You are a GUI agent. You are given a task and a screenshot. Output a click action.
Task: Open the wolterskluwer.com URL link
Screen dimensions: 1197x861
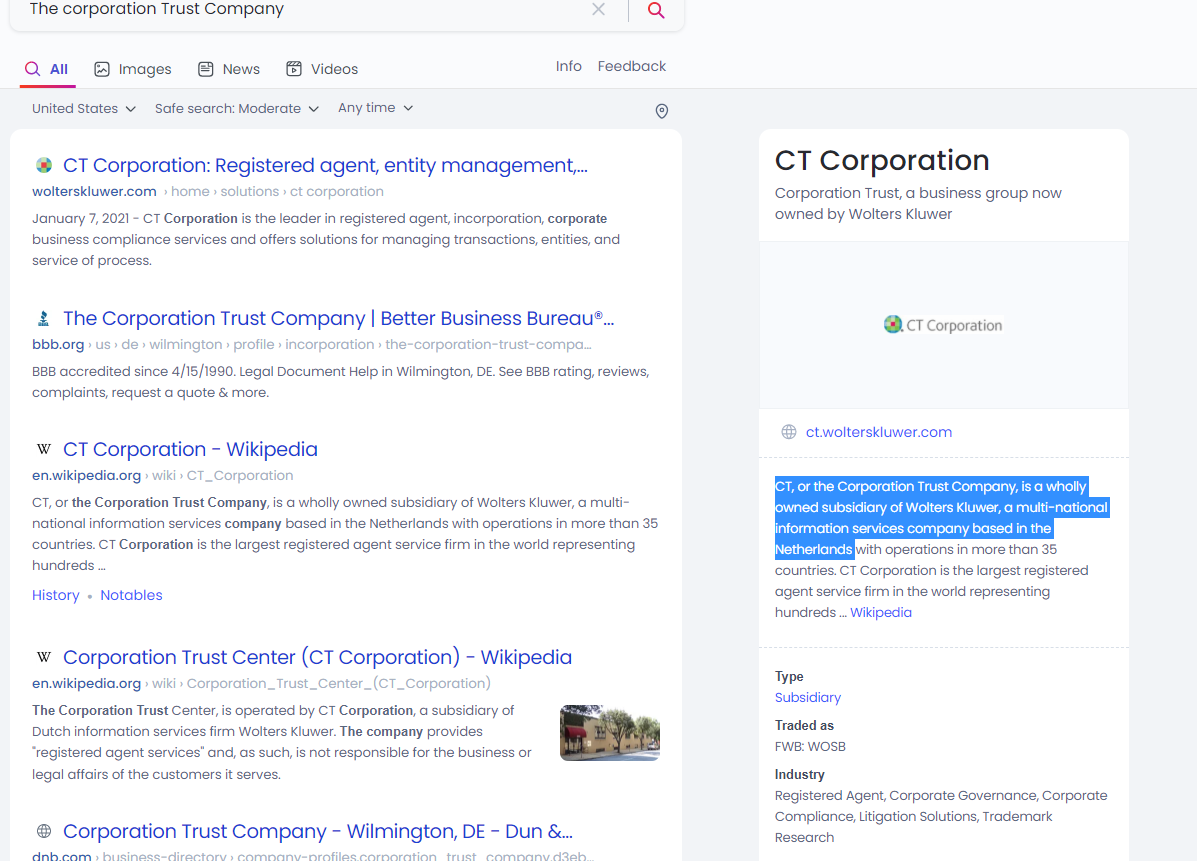point(94,192)
